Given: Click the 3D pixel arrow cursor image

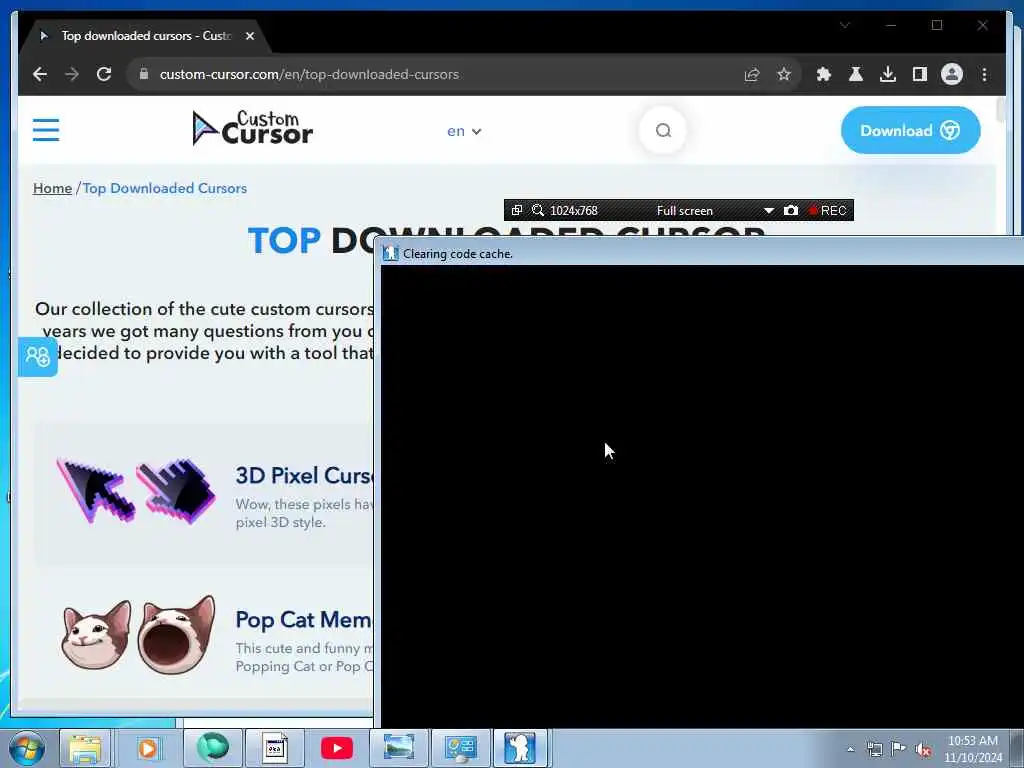Looking at the screenshot, I should pos(95,491).
